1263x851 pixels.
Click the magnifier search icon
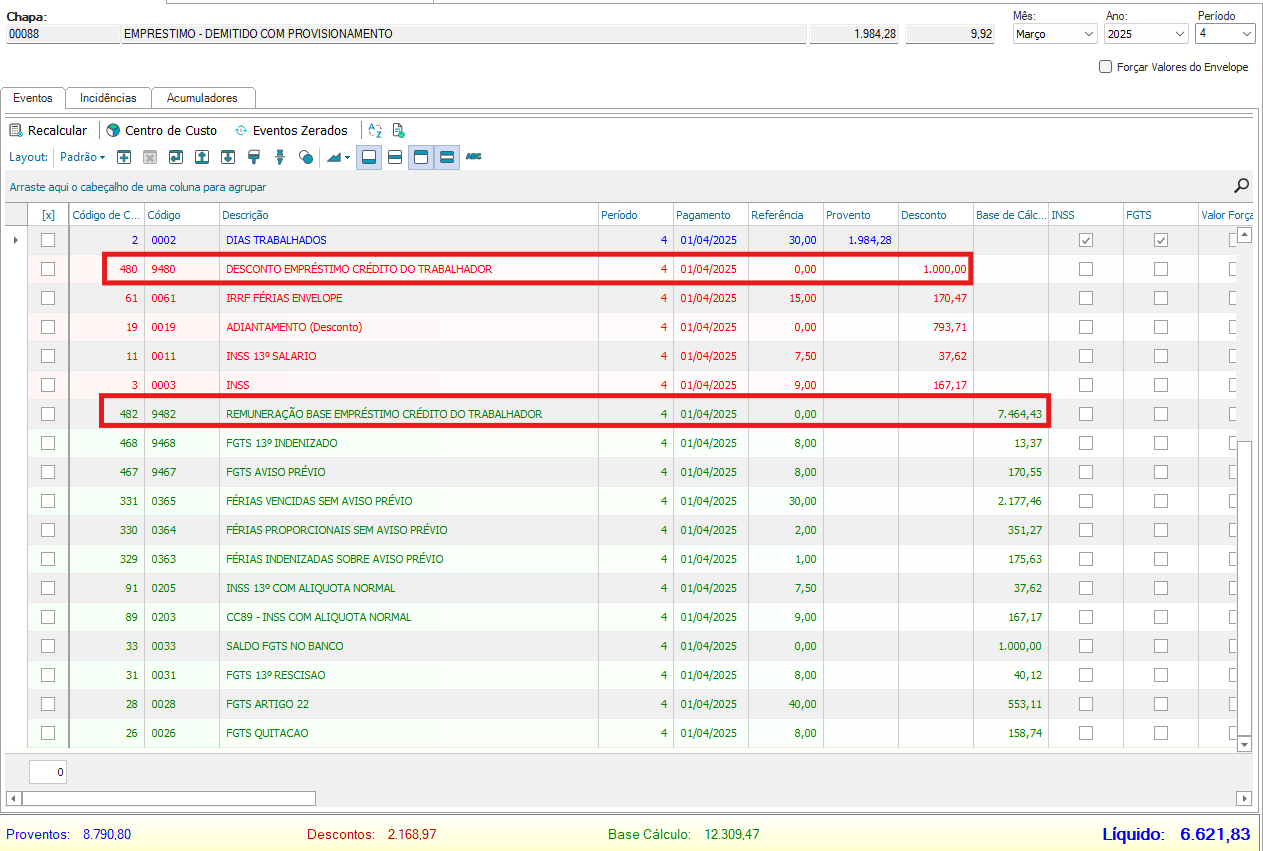[1241, 185]
